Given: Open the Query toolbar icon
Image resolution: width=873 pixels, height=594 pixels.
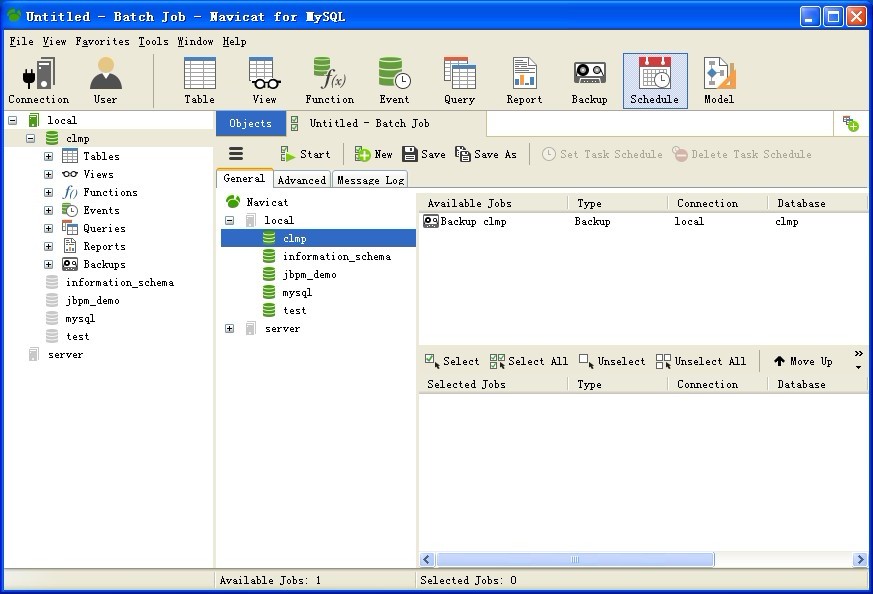Looking at the screenshot, I should (459, 81).
